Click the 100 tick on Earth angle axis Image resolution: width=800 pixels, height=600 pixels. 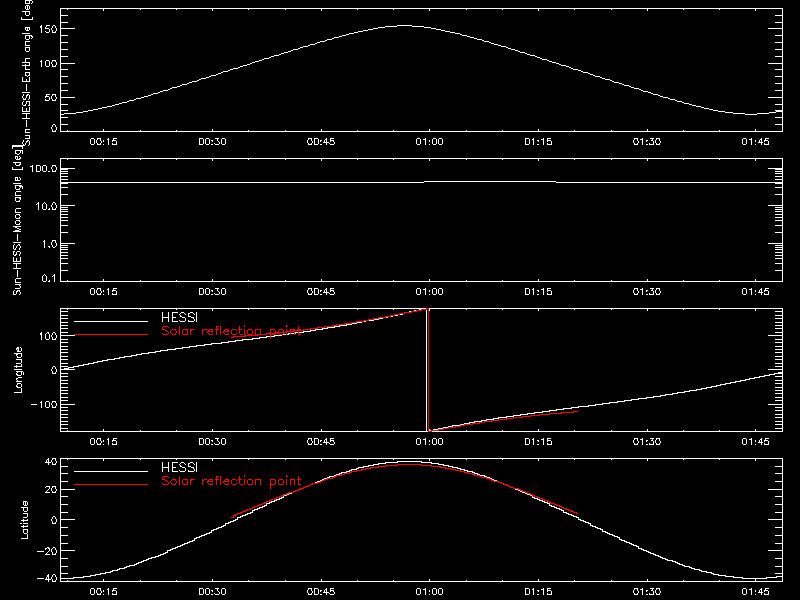[50, 63]
